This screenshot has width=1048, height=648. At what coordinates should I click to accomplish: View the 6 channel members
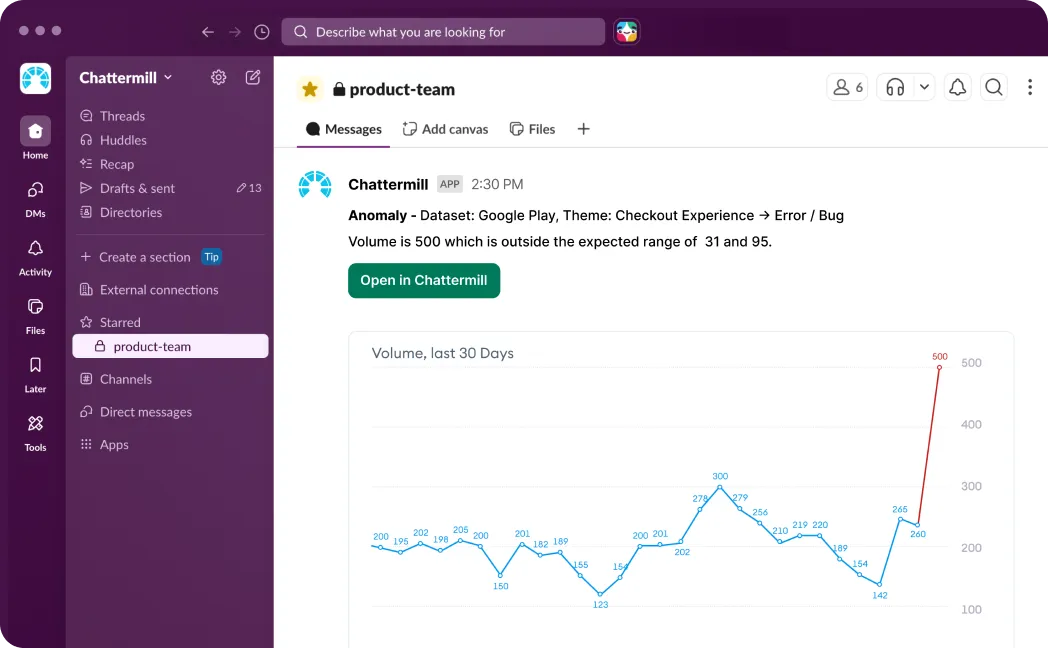(x=847, y=88)
